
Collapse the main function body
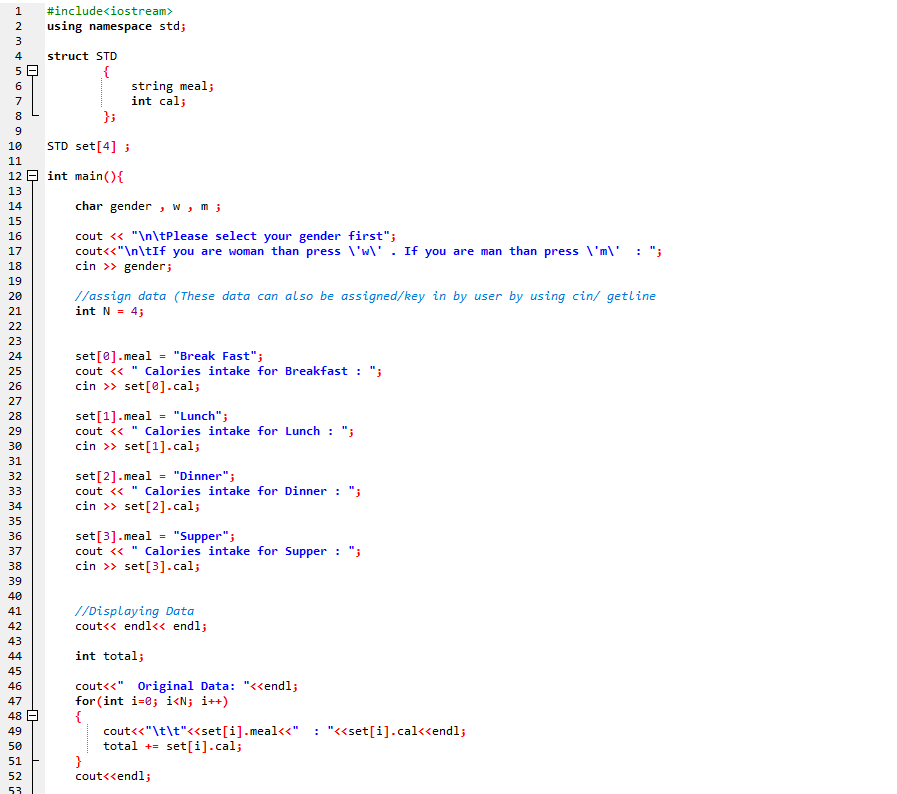point(31,176)
